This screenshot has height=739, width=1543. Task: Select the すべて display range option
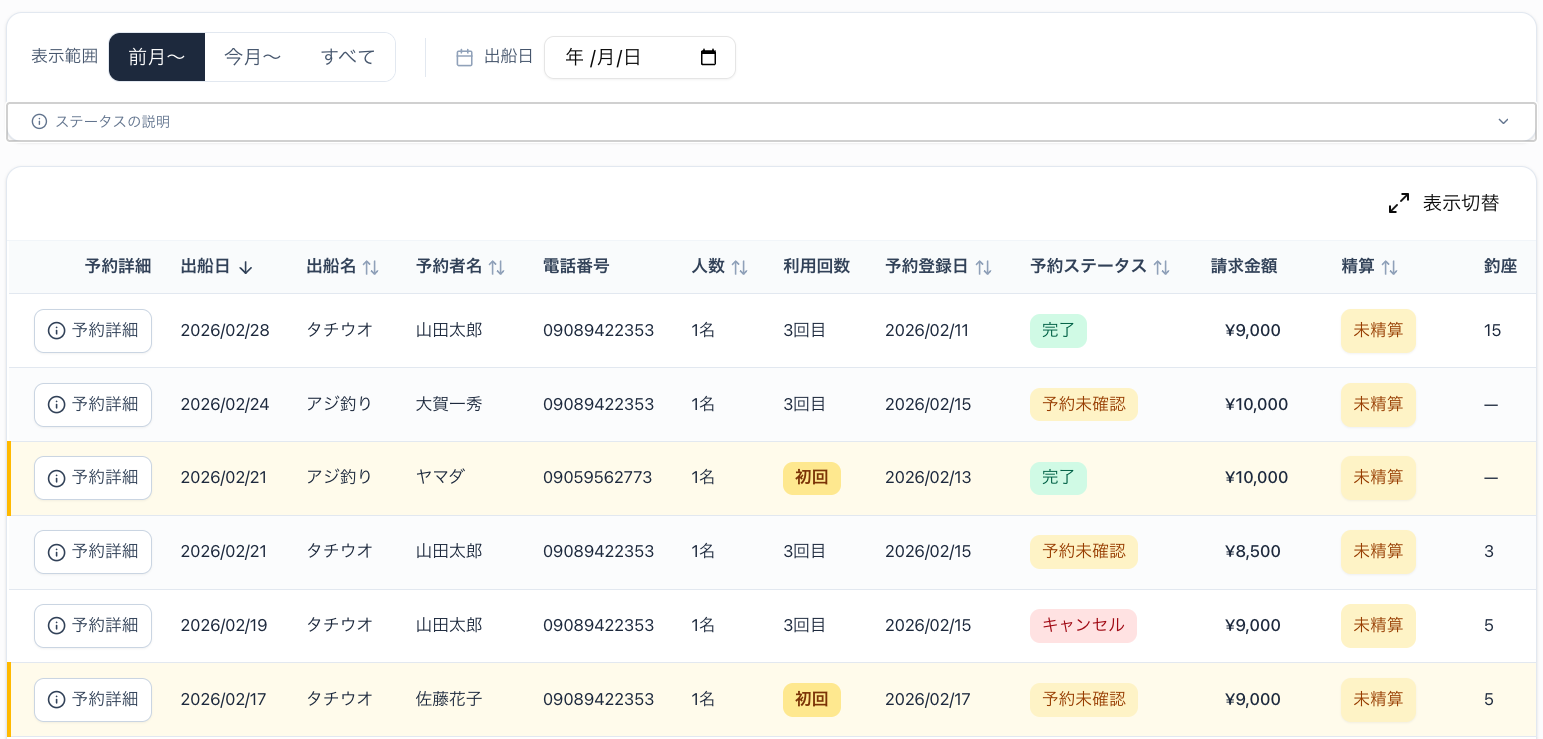click(347, 57)
